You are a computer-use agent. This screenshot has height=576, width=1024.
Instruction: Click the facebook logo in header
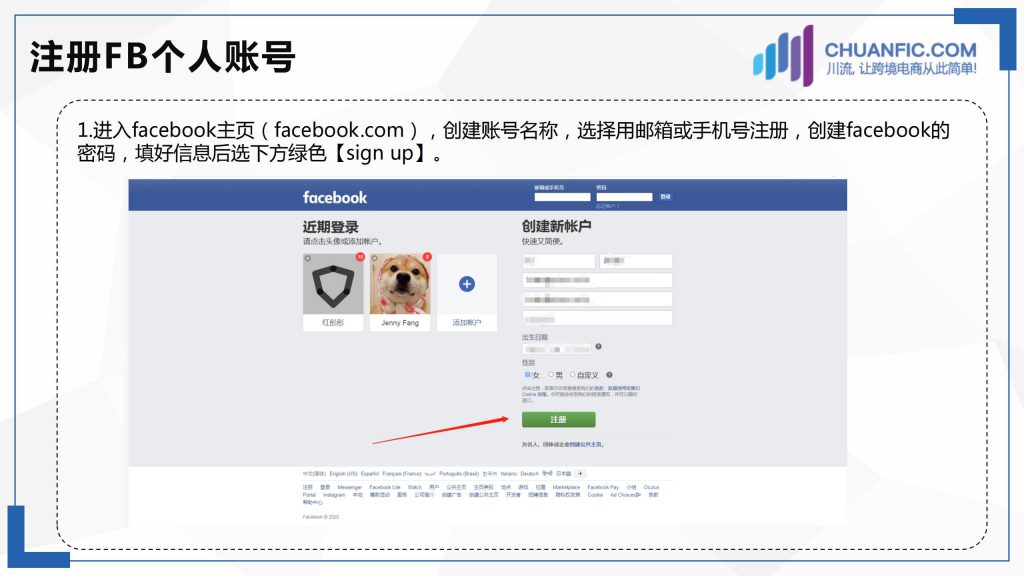[334, 197]
